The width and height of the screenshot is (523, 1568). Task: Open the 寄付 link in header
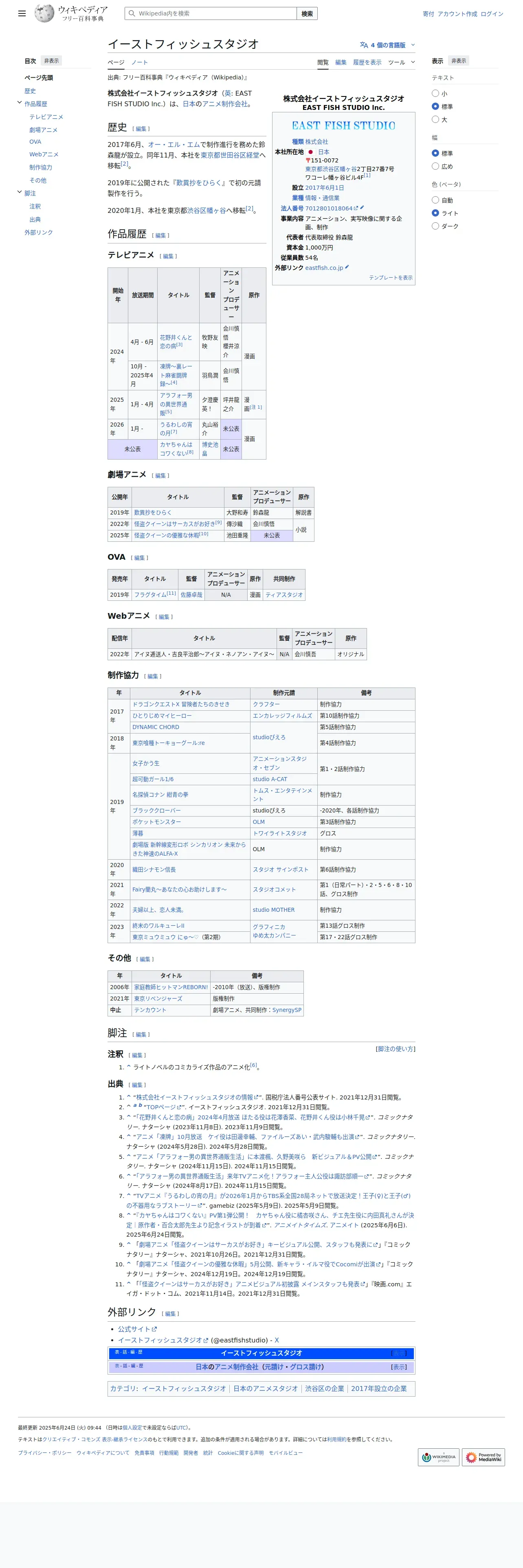[429, 14]
